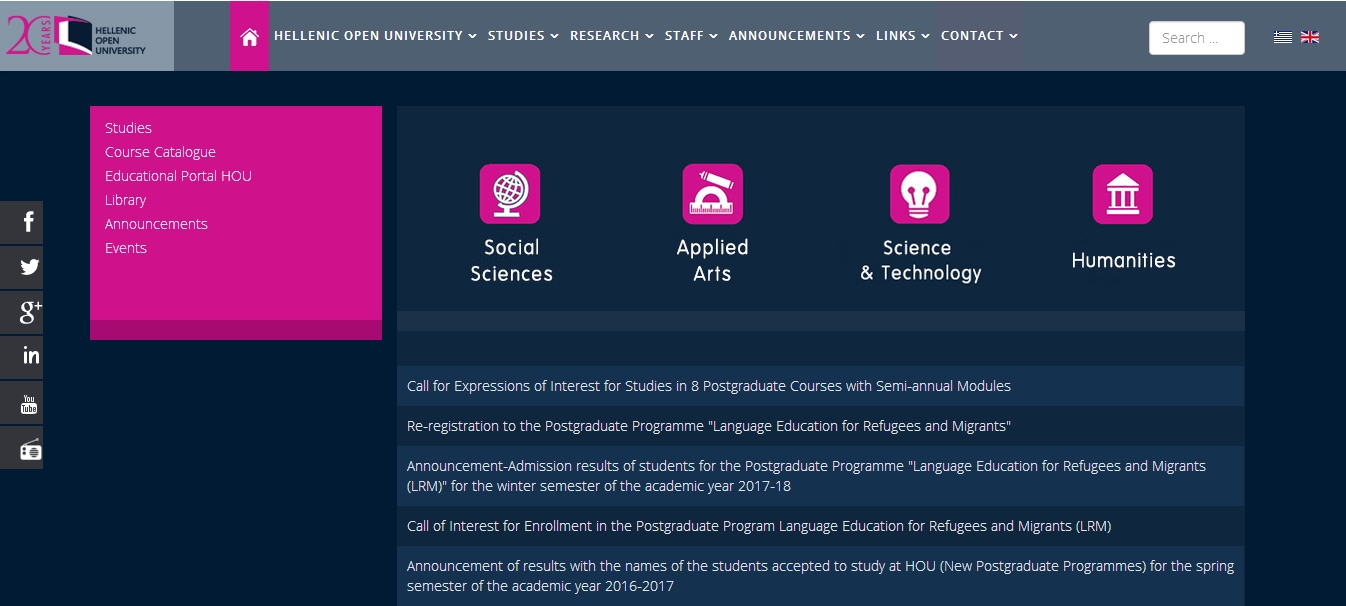1346x606 pixels.
Task: Select the Social Sciences globe icon
Action: tap(510, 194)
